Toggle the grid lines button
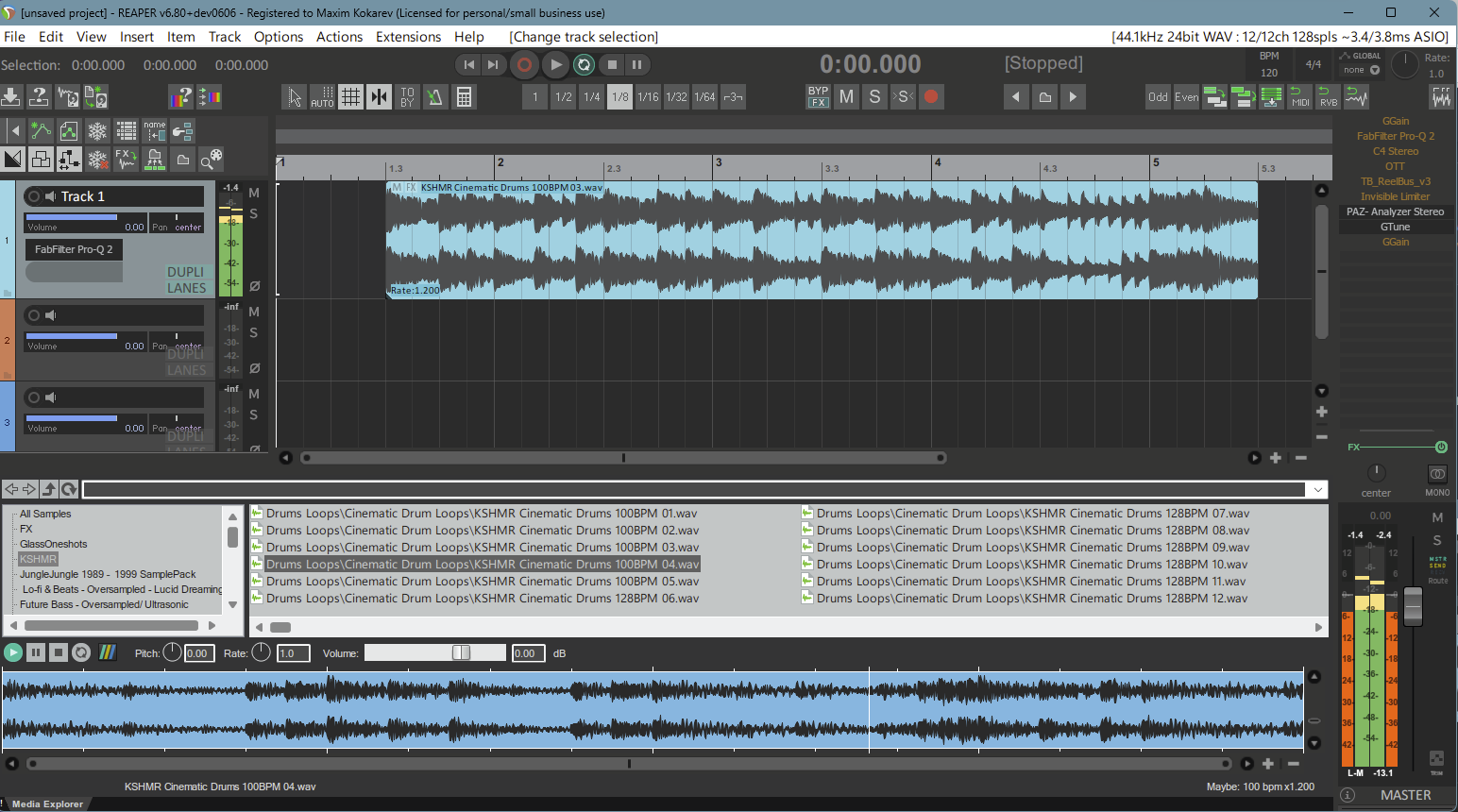The image size is (1458, 812). click(350, 97)
